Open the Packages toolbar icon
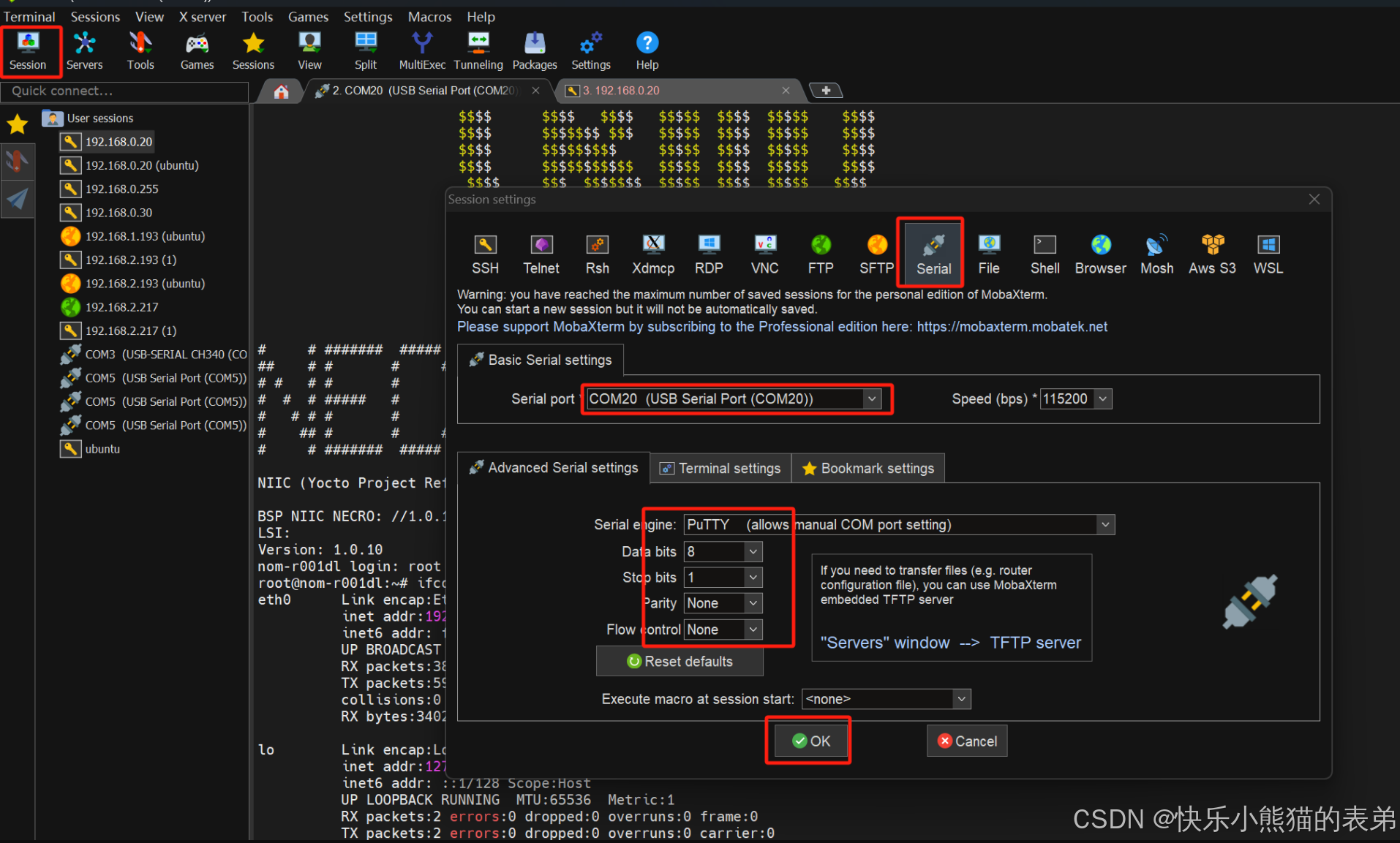 535,51
